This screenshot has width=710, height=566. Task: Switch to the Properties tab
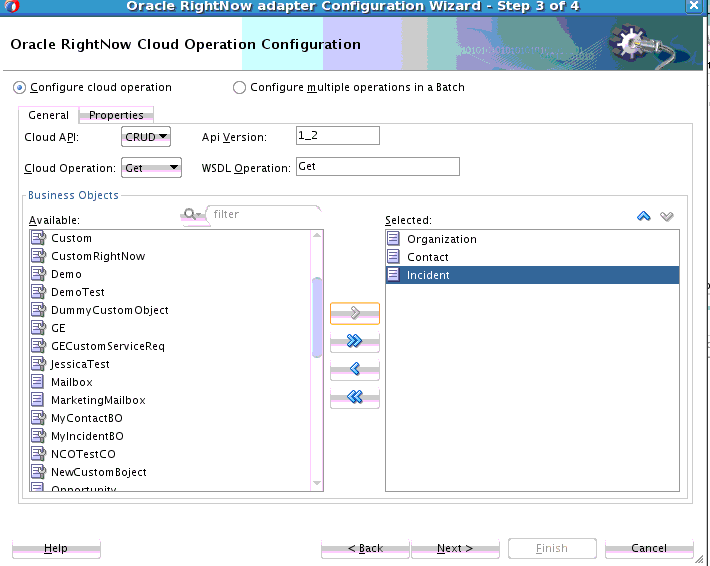coord(116,115)
